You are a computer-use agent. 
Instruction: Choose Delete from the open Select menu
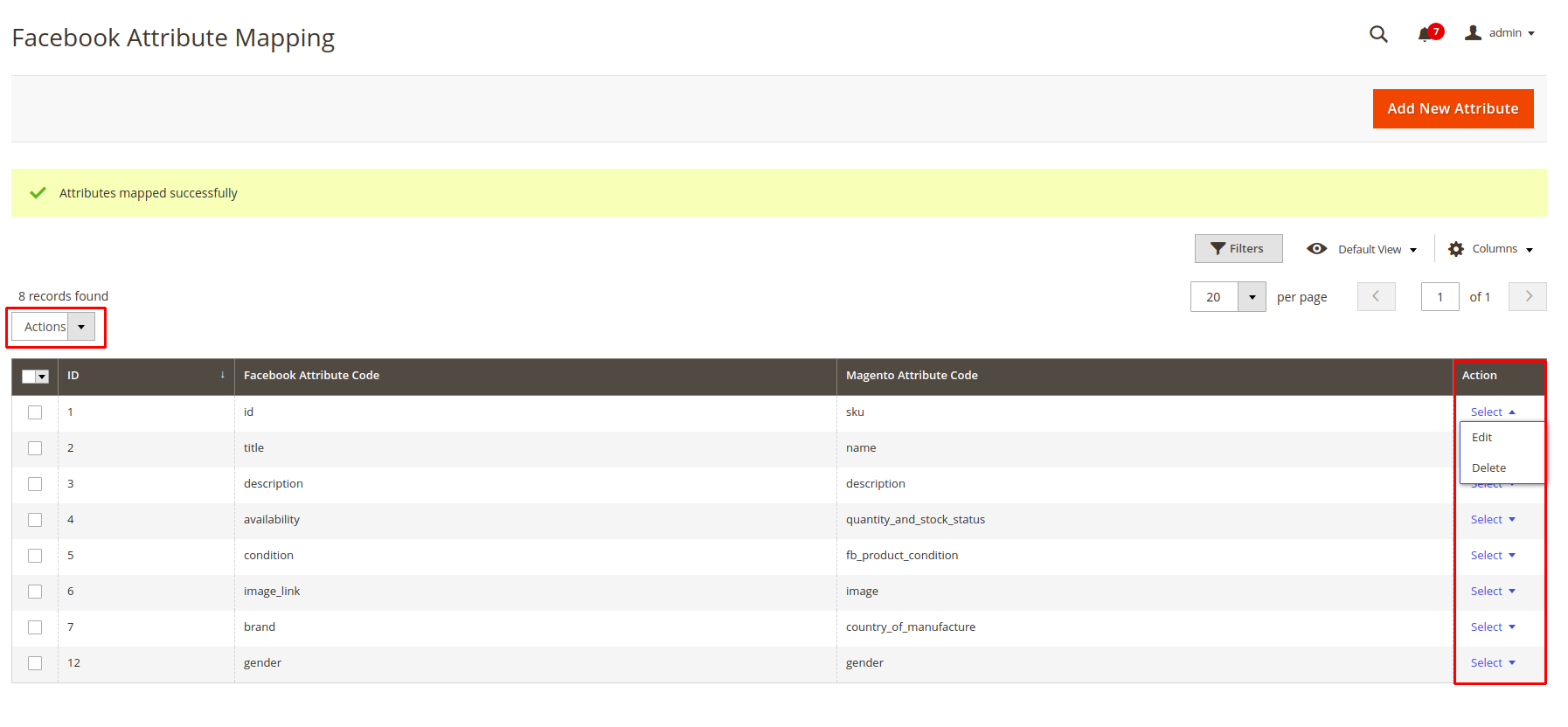point(1488,468)
